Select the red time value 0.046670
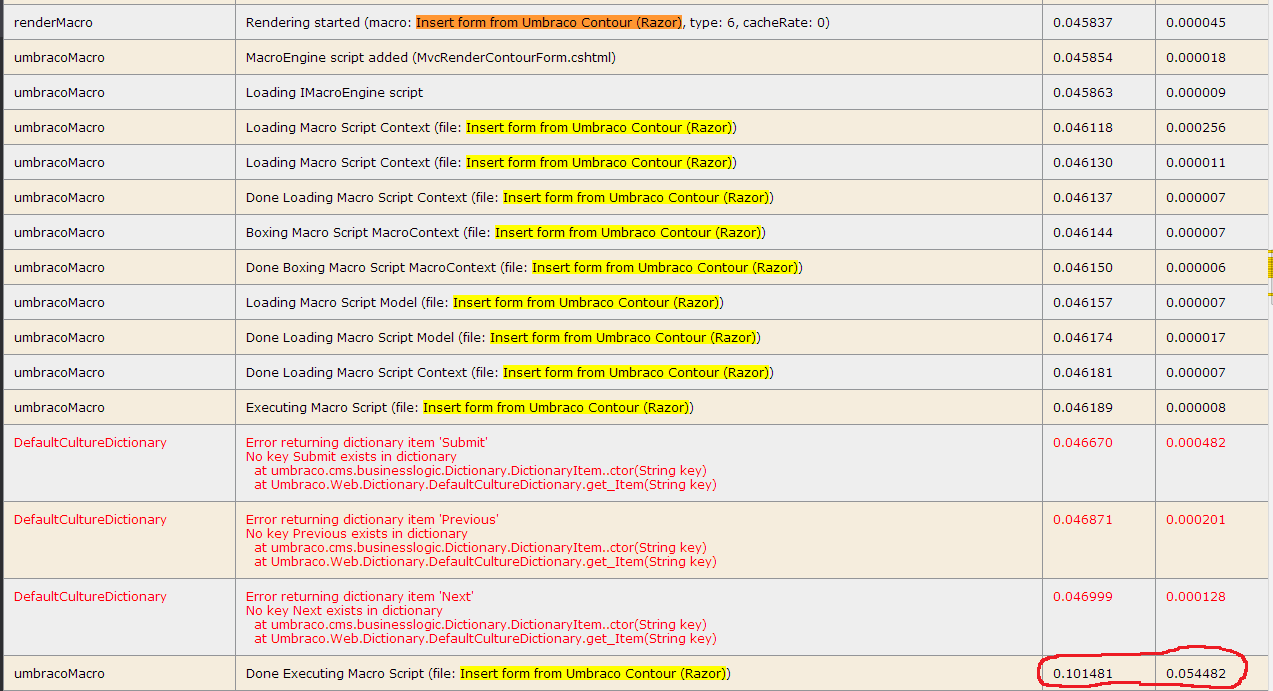Viewport: 1273px width, 691px height. [x=1083, y=442]
